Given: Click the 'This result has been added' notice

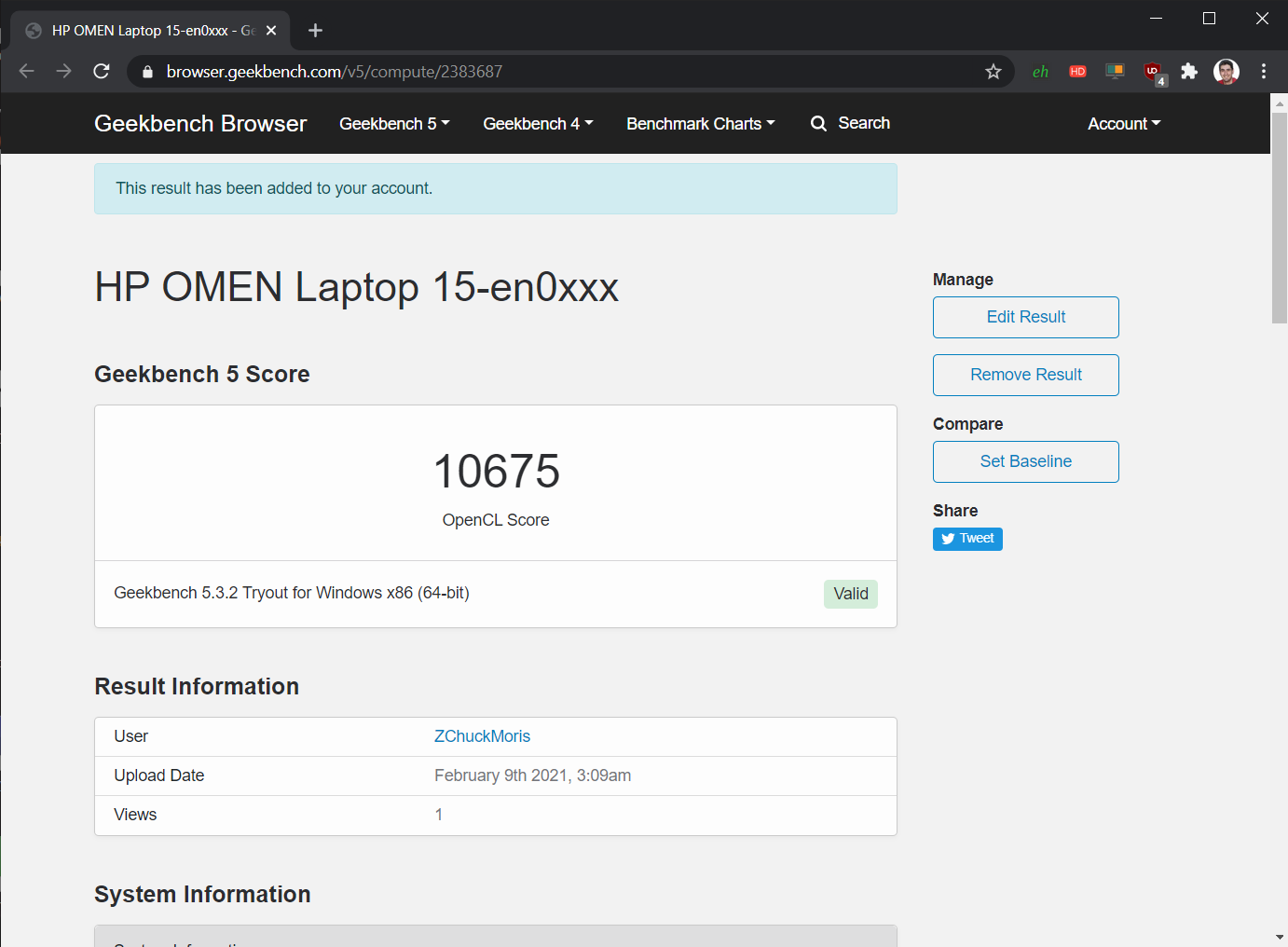Looking at the screenshot, I should click(496, 188).
